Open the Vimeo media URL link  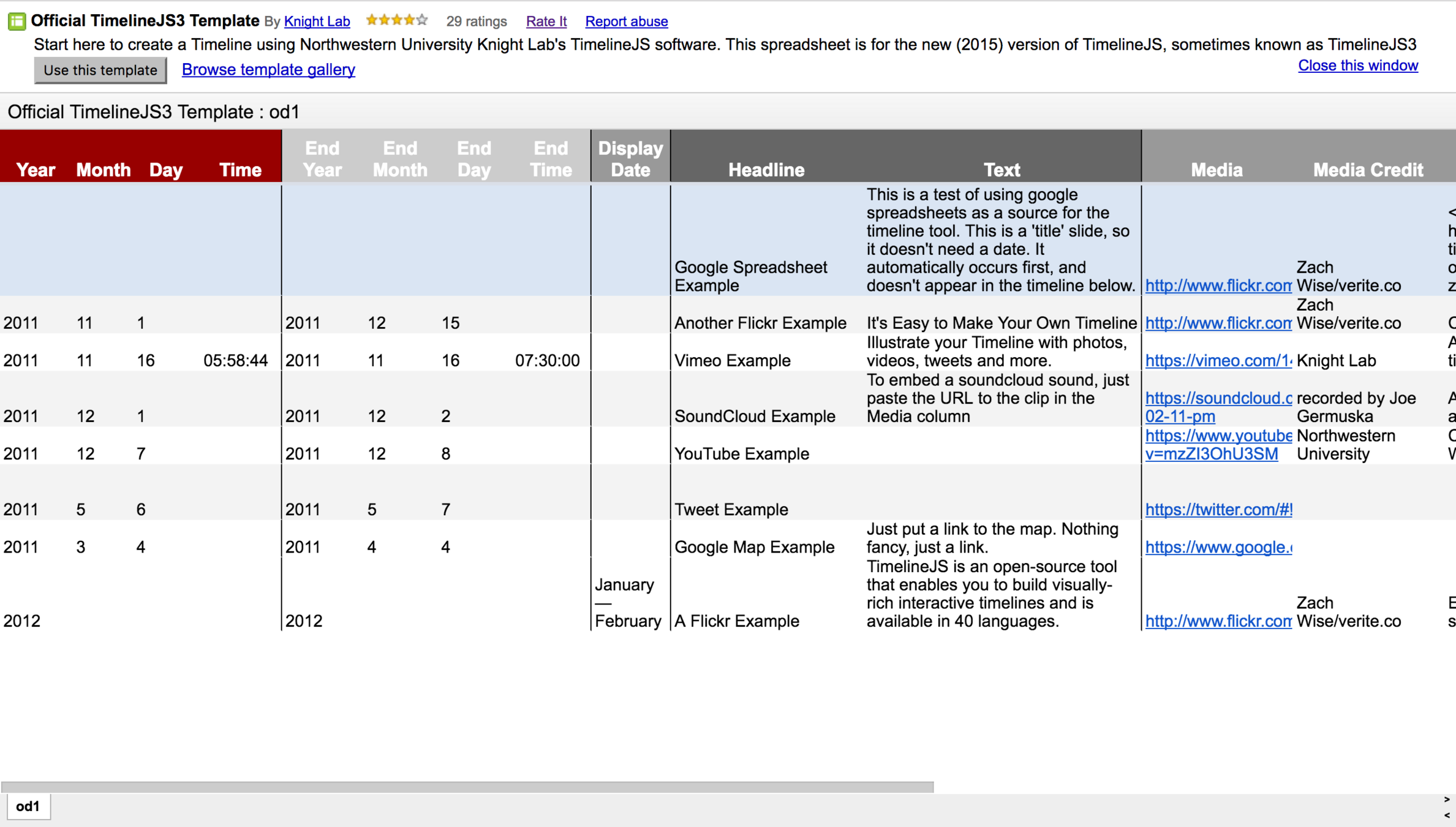click(x=1218, y=361)
